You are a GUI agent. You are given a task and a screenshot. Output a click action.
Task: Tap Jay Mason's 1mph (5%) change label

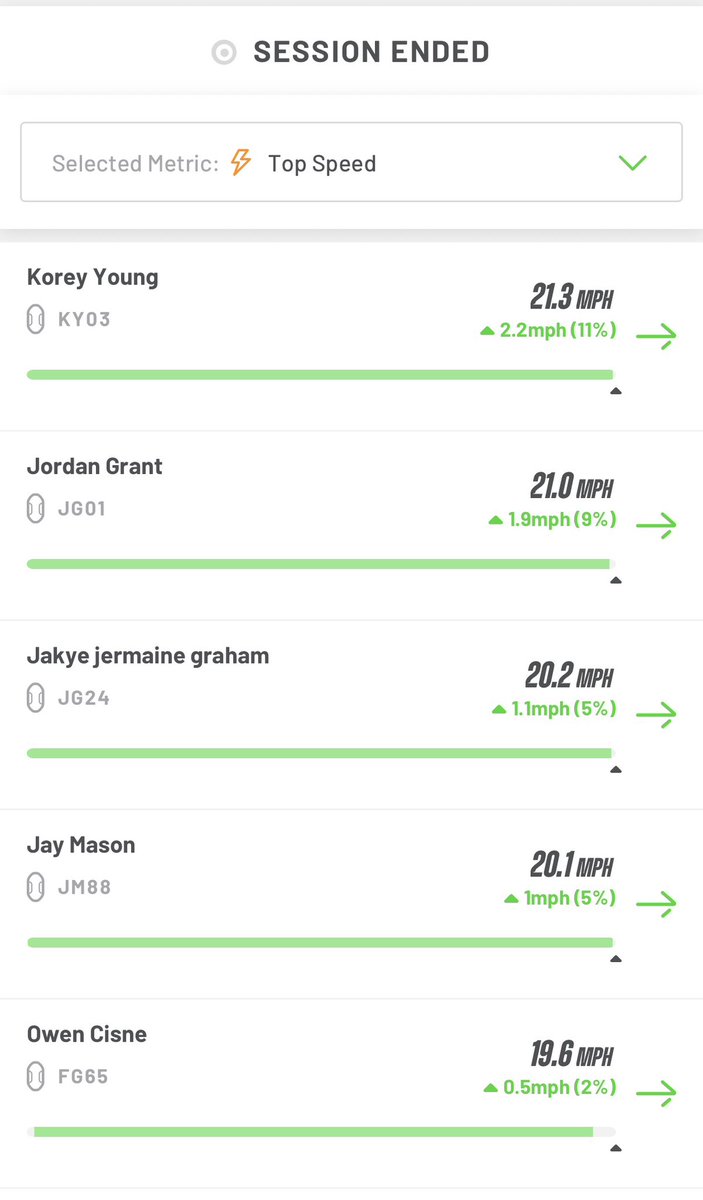coord(560,898)
